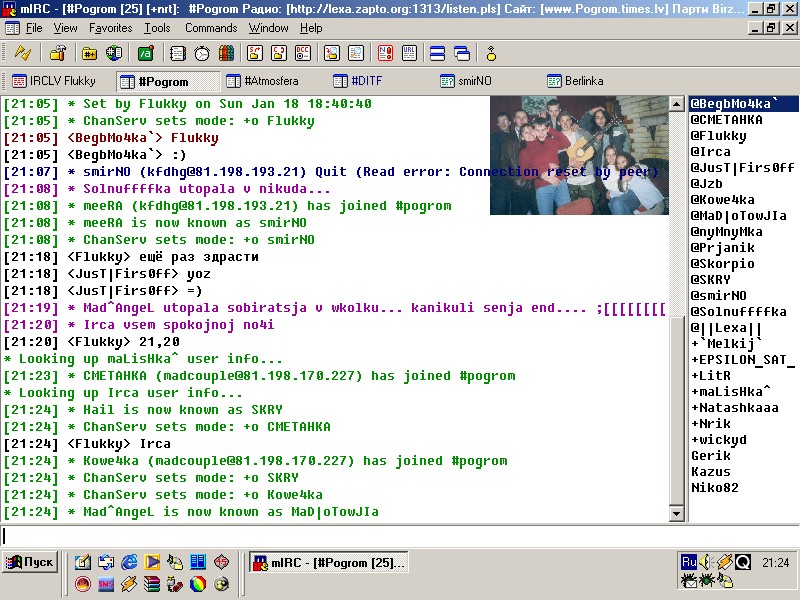Open the URL list toolbar icon
Image resolution: width=800 pixels, height=600 pixels.
point(409,53)
